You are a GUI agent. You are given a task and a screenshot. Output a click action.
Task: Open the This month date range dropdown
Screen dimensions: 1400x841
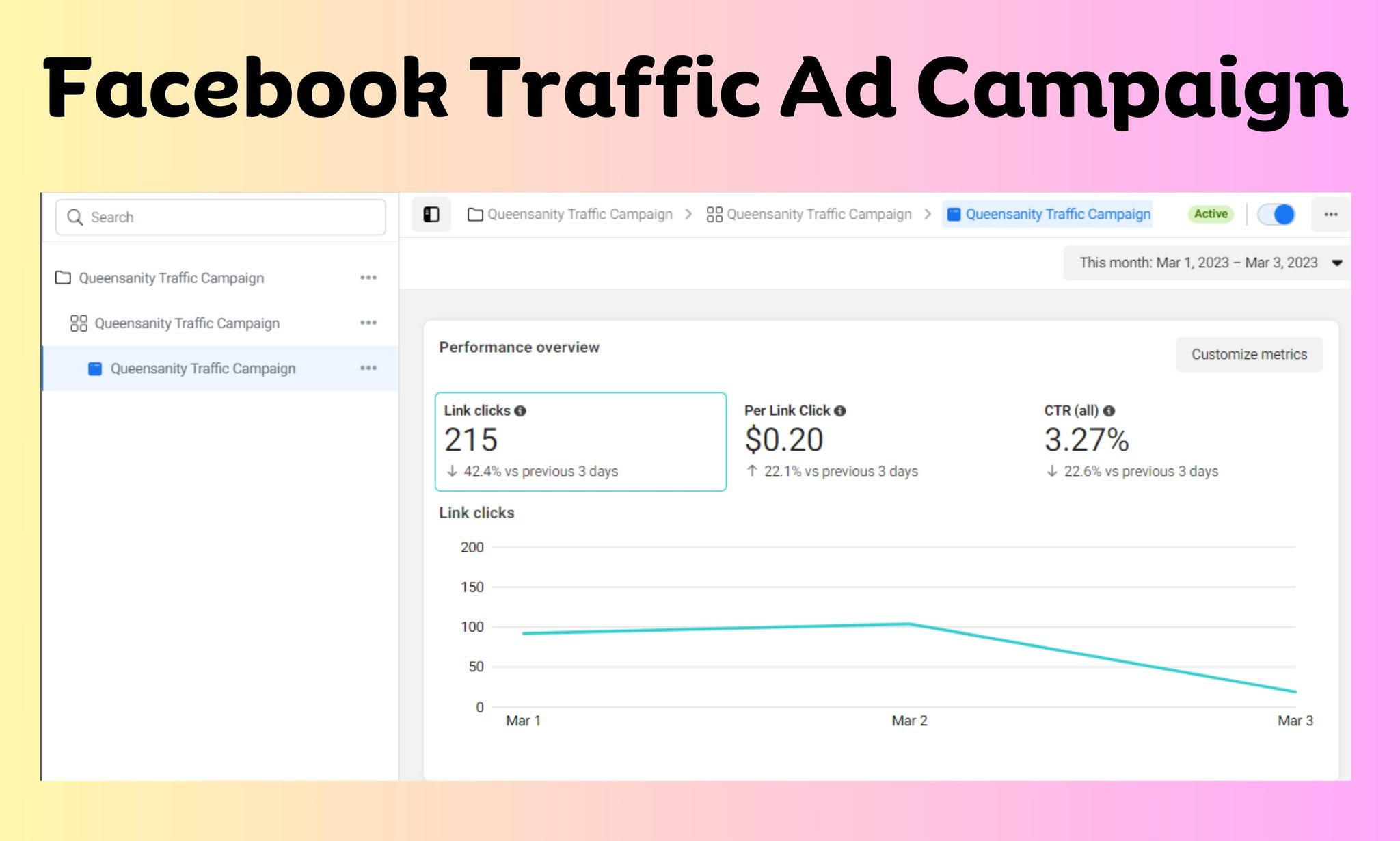[1207, 263]
